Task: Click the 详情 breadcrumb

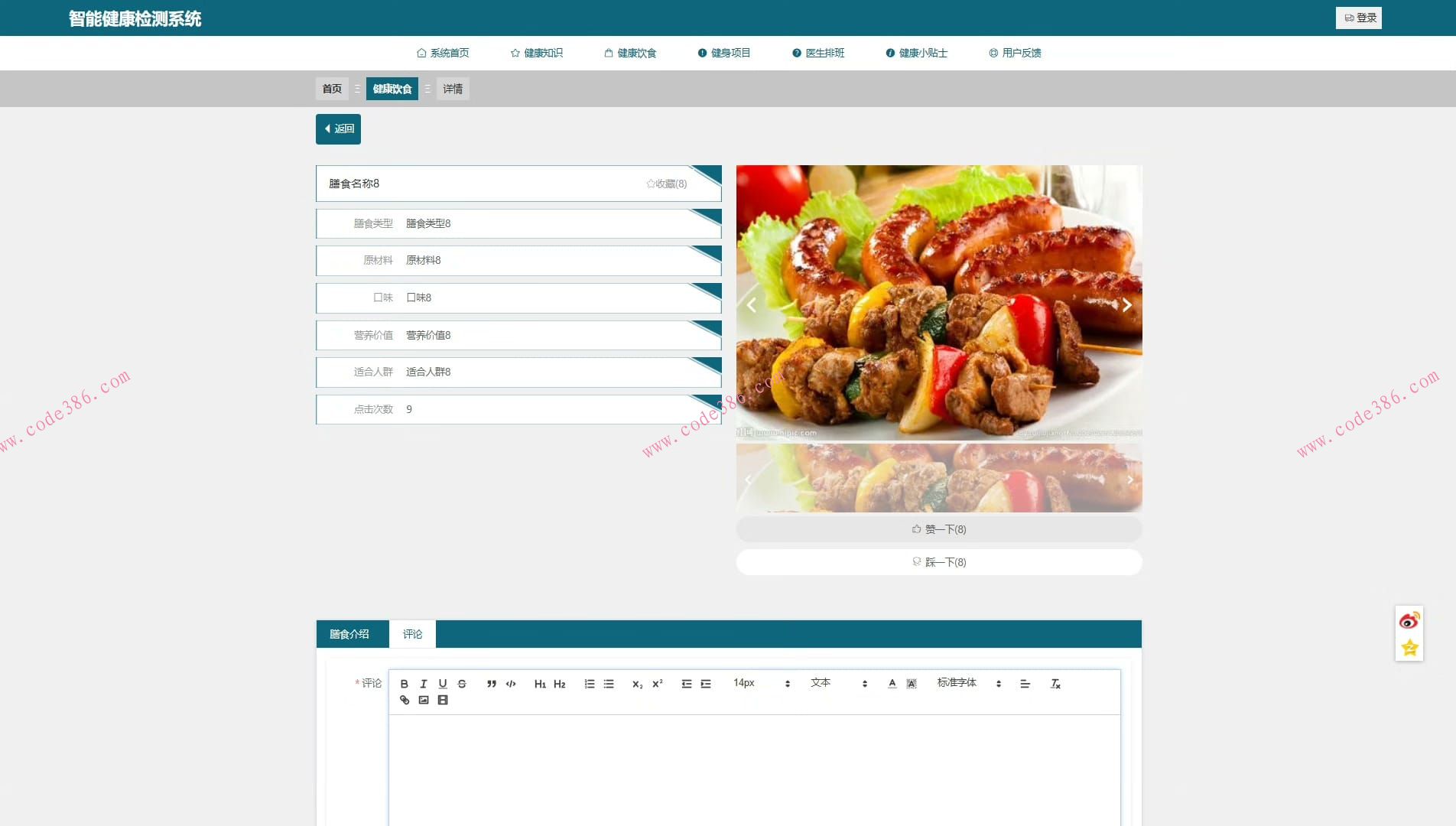Action: click(453, 89)
